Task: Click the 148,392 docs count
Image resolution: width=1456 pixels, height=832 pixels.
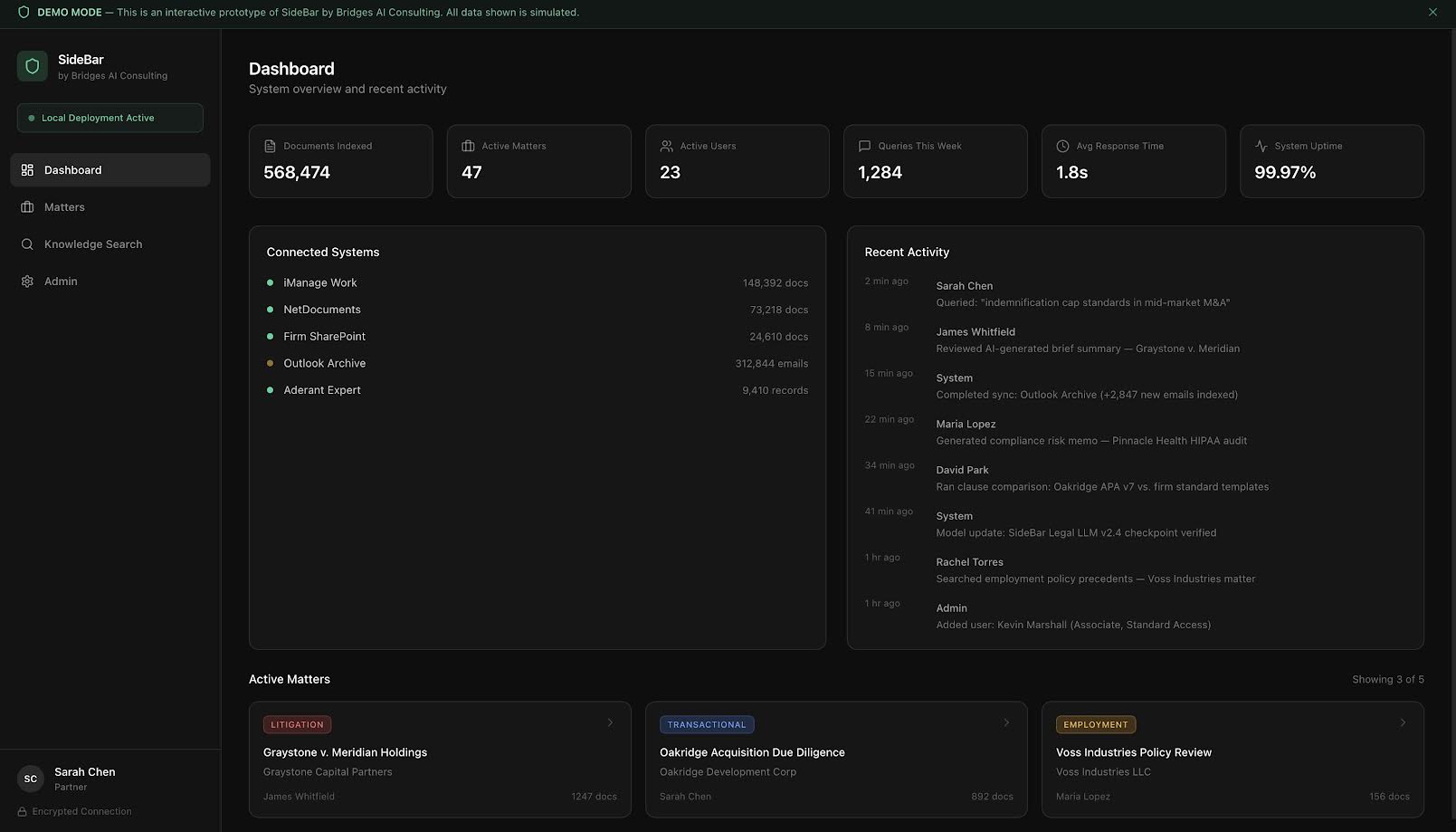Action: point(776,282)
